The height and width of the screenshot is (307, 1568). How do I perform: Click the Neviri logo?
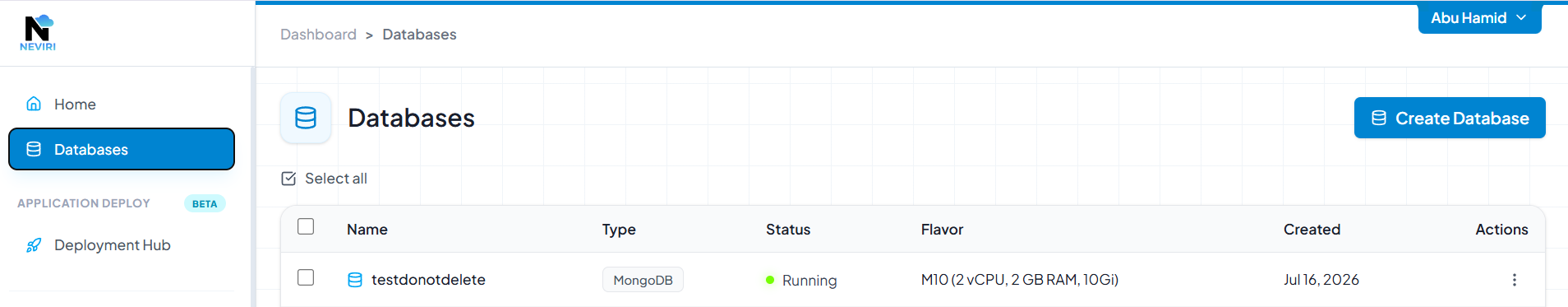(38, 33)
